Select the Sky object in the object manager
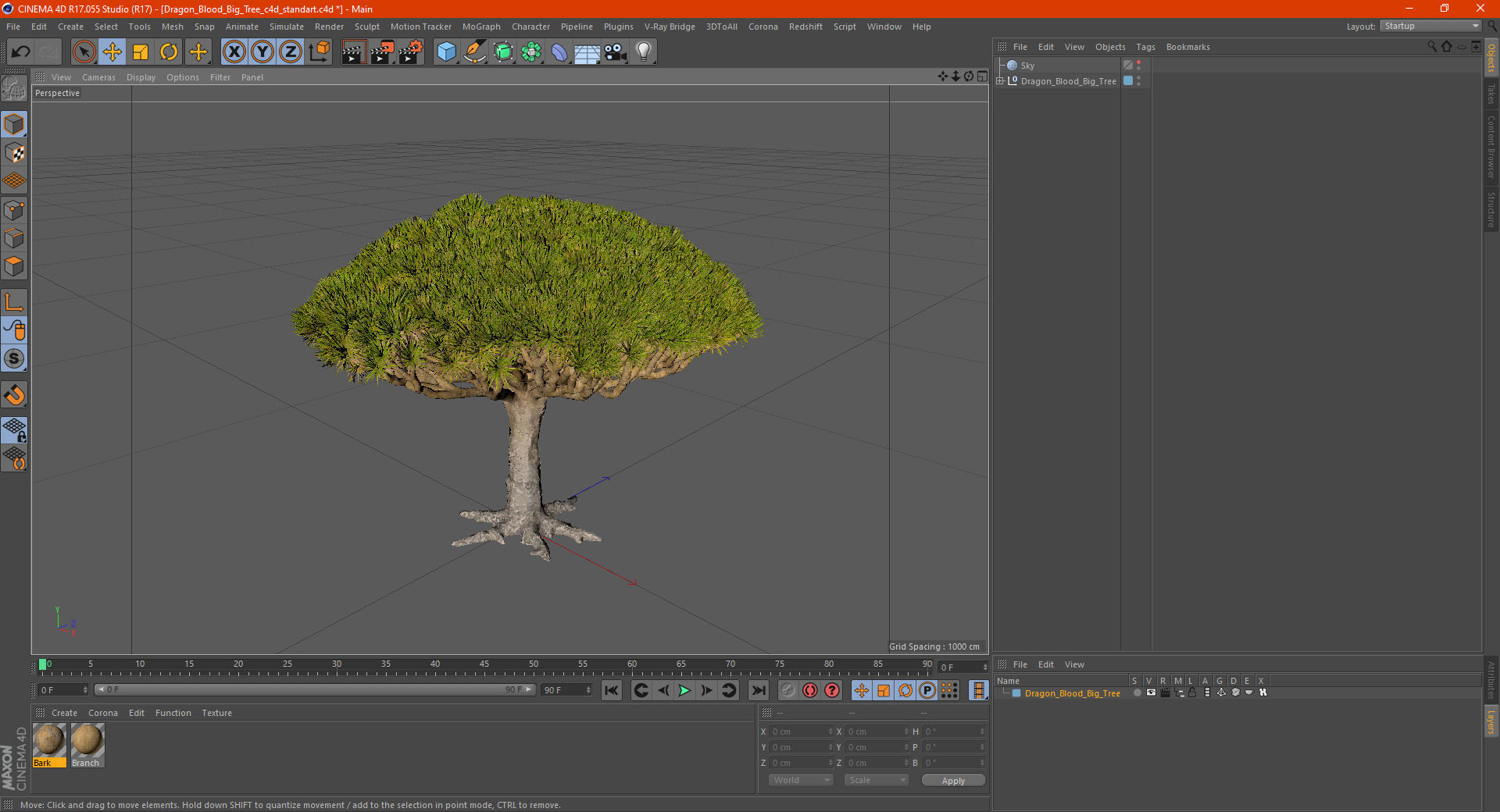This screenshot has width=1500, height=812. 1027,66
